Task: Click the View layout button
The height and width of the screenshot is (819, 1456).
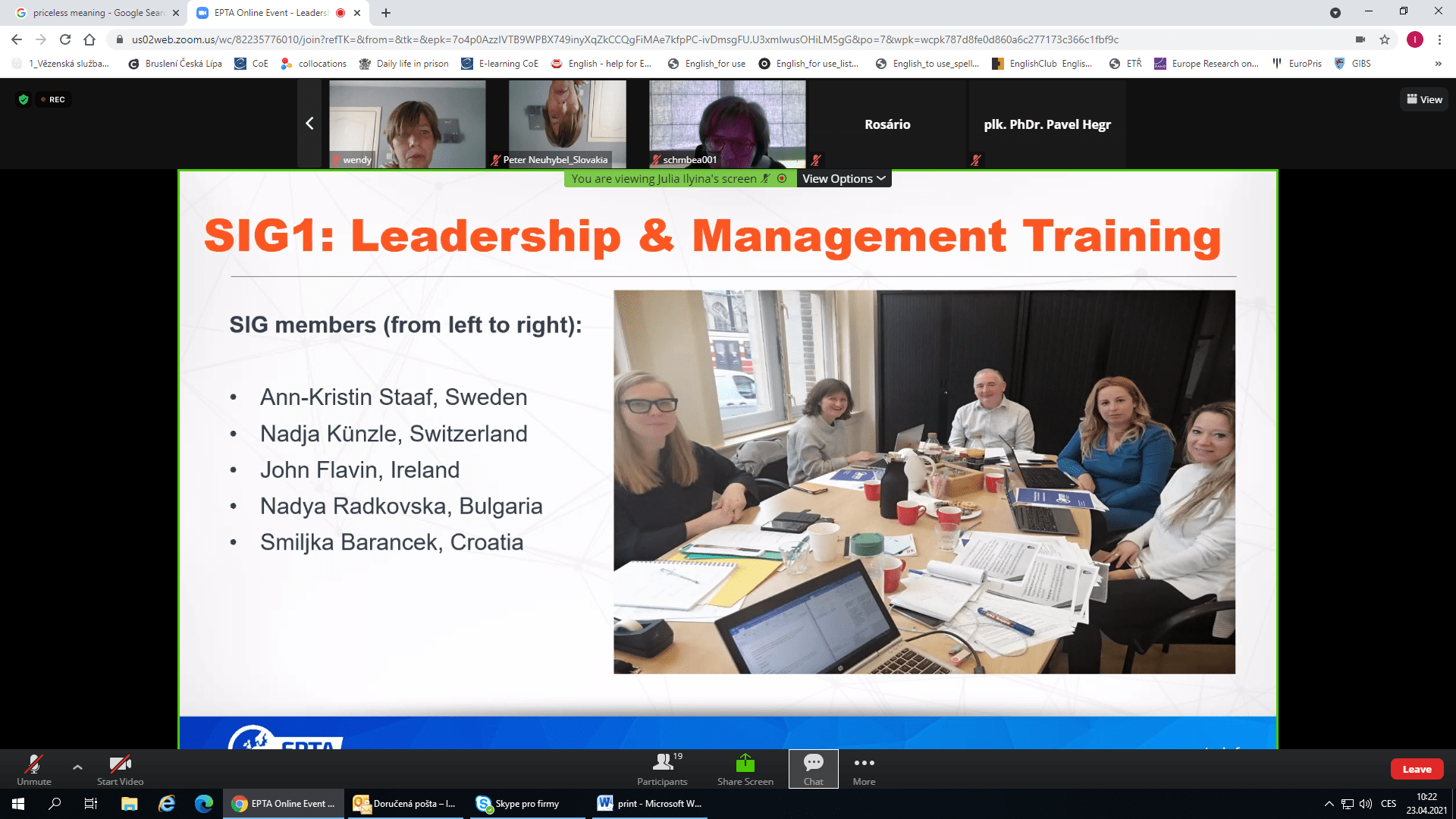Action: pos(1423,99)
